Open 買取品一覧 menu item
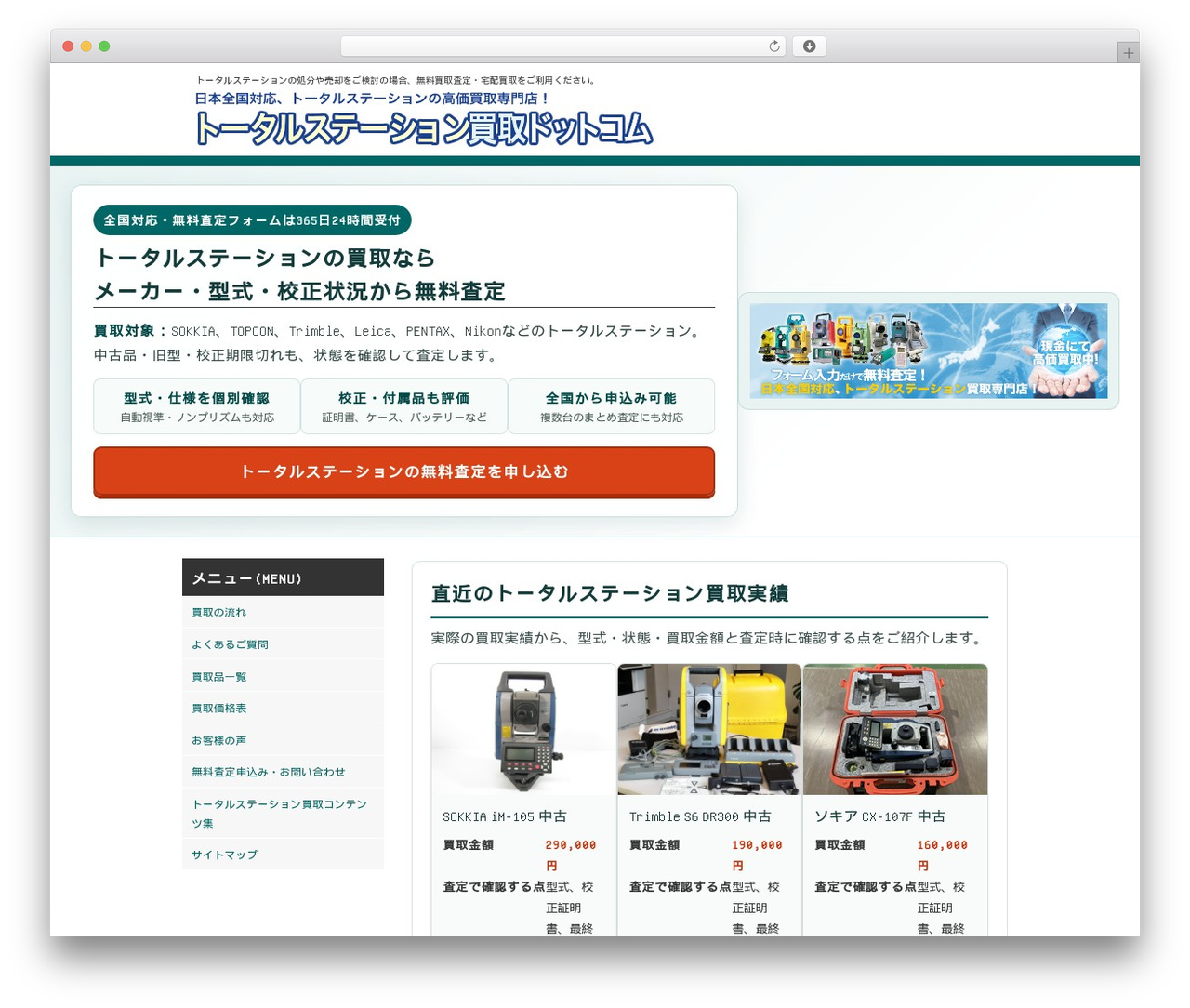Image resolution: width=1190 pixels, height=1008 pixels. tap(283, 676)
